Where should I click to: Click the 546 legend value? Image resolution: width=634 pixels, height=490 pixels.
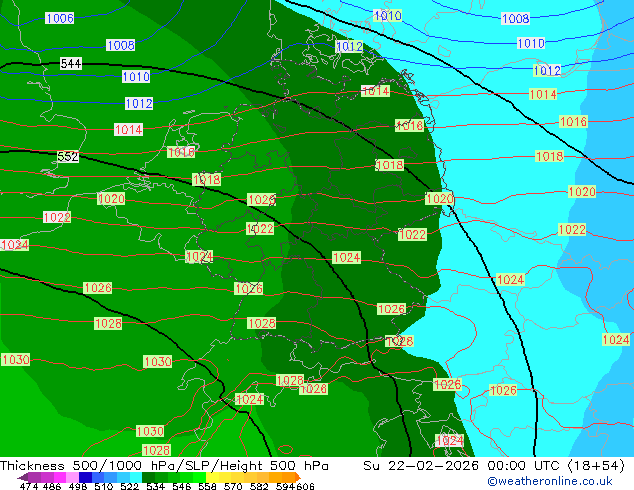182,486
